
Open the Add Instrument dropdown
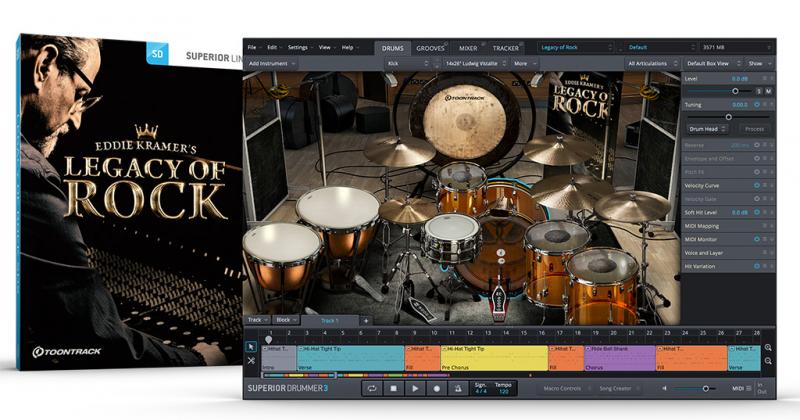point(277,62)
